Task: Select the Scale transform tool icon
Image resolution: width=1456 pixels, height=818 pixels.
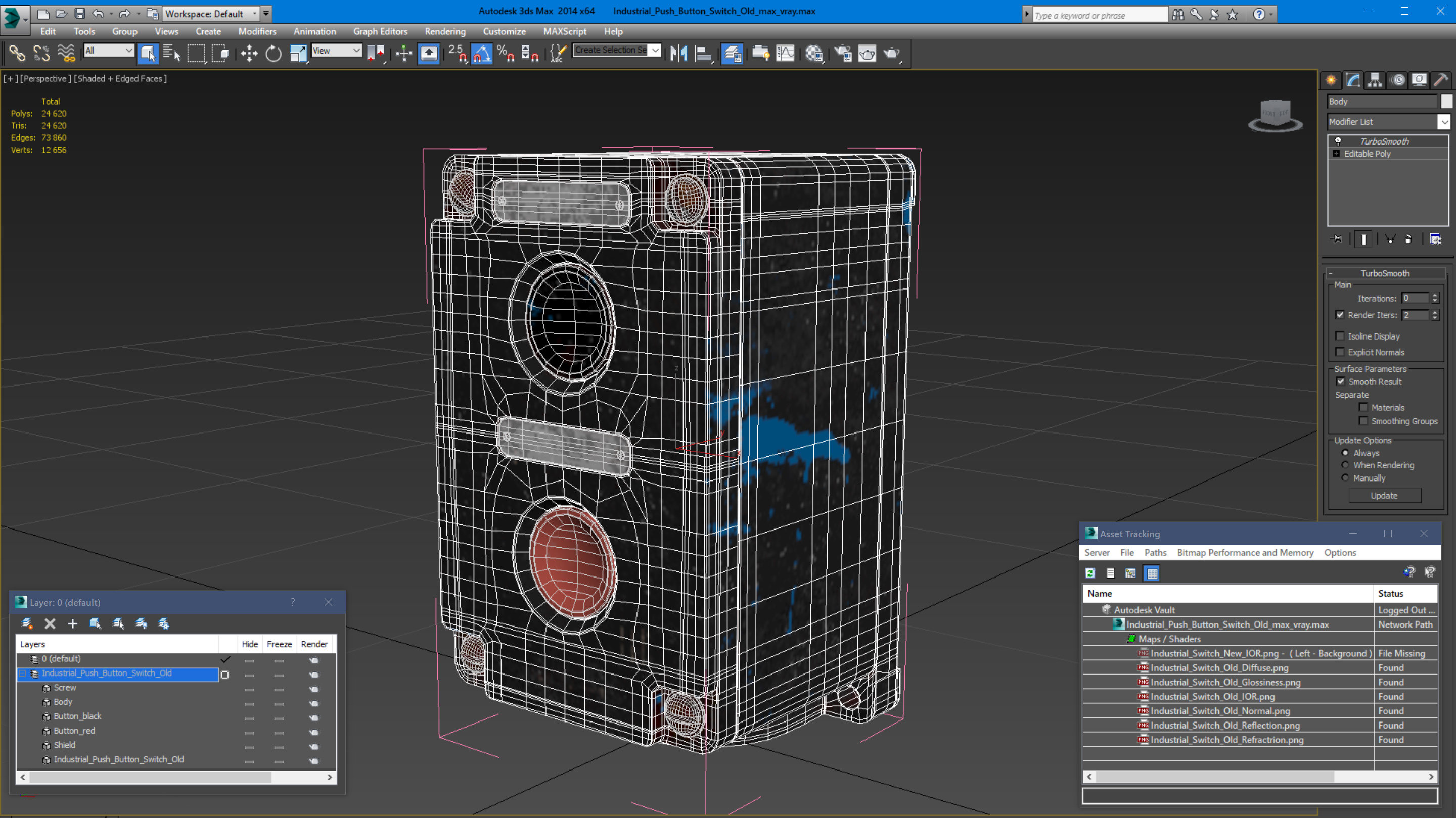Action: (299, 53)
